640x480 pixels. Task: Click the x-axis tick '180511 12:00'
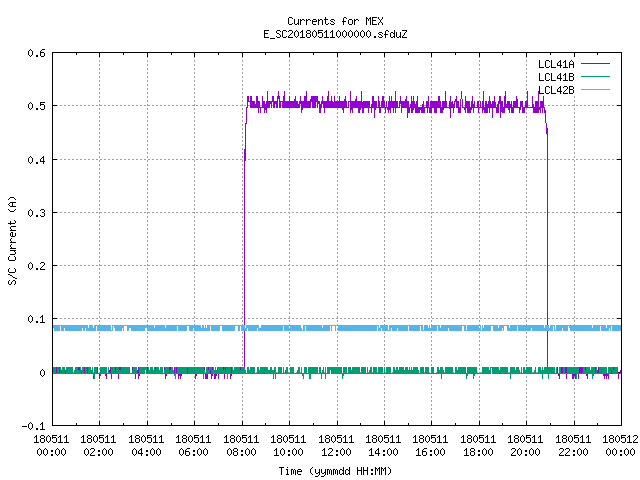tap(336, 446)
